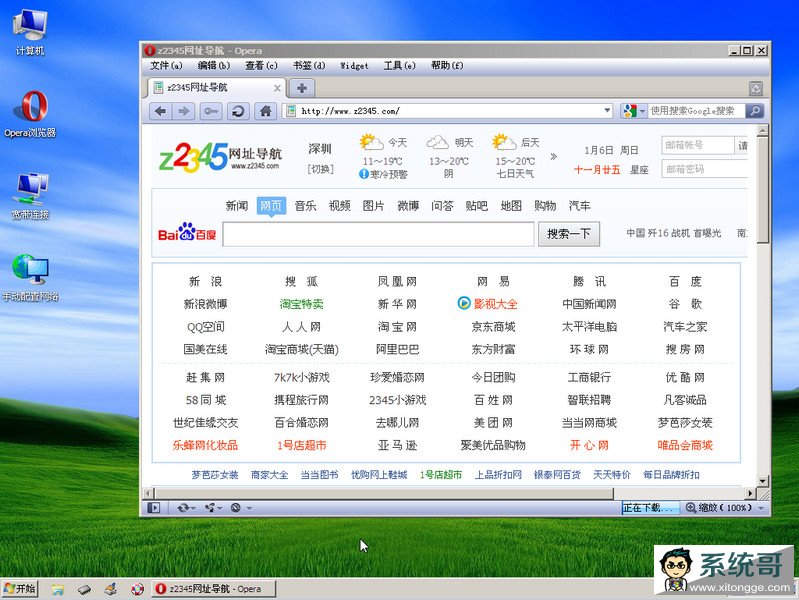Image resolution: width=799 pixels, height=600 pixels.
Task: Open the search engine selector dropdown
Action: coord(643,111)
